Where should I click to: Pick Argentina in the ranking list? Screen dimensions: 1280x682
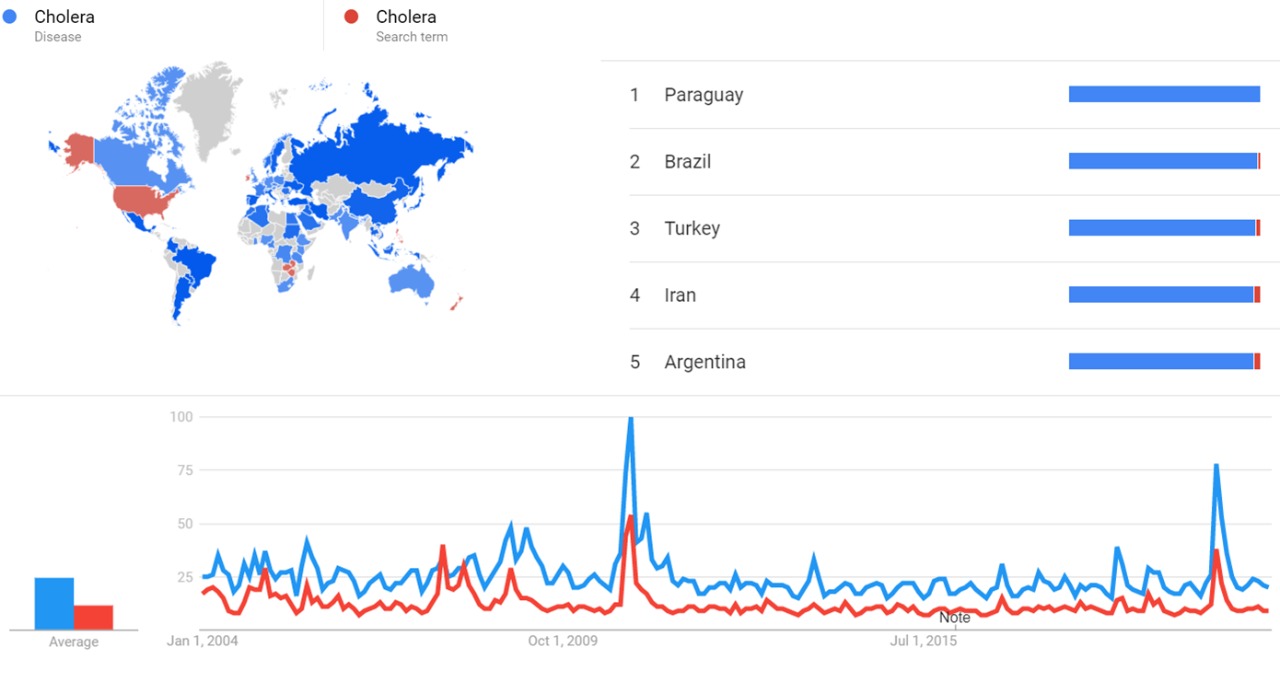(x=704, y=362)
